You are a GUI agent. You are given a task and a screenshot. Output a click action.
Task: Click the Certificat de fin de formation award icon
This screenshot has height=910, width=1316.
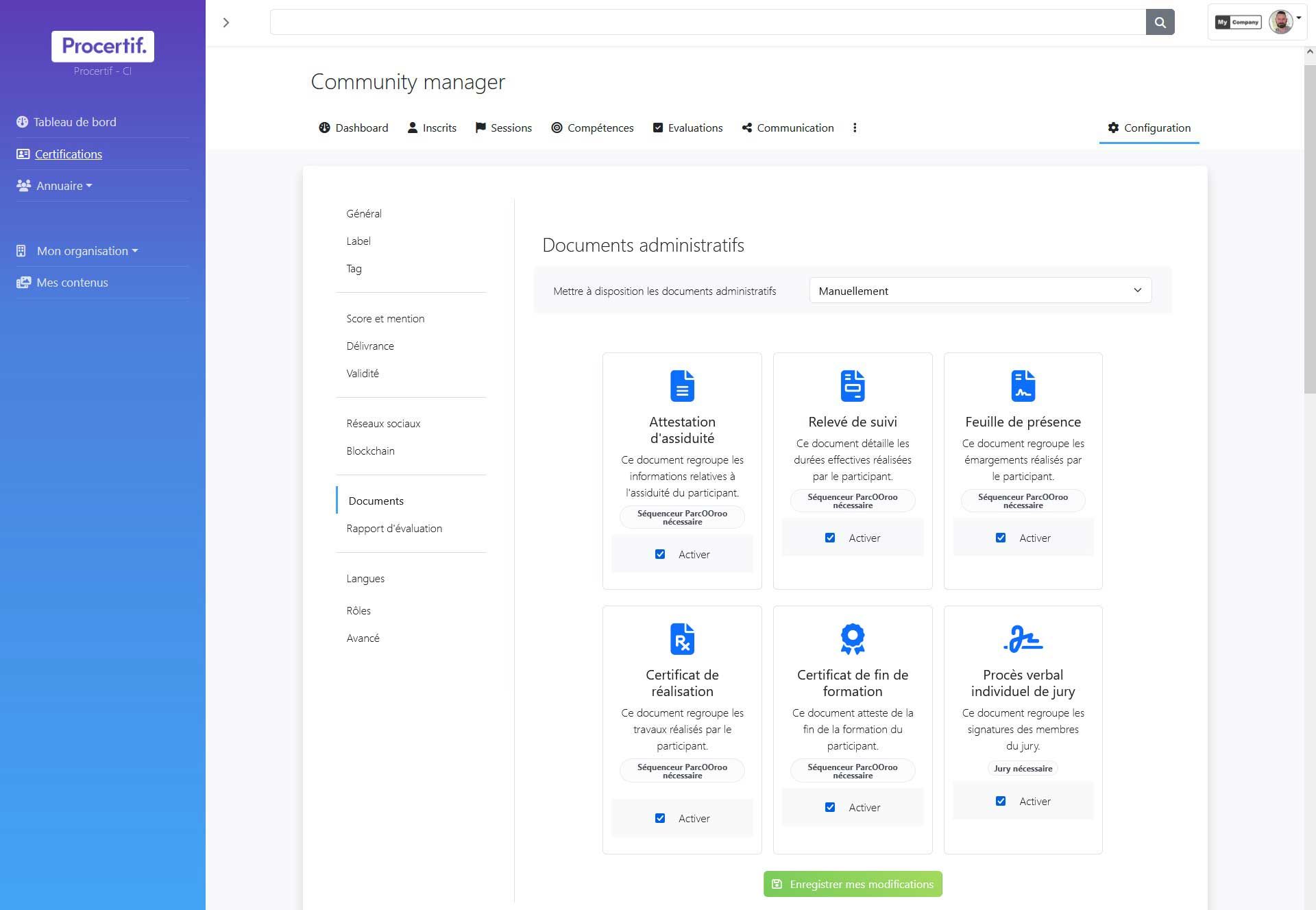tap(852, 638)
